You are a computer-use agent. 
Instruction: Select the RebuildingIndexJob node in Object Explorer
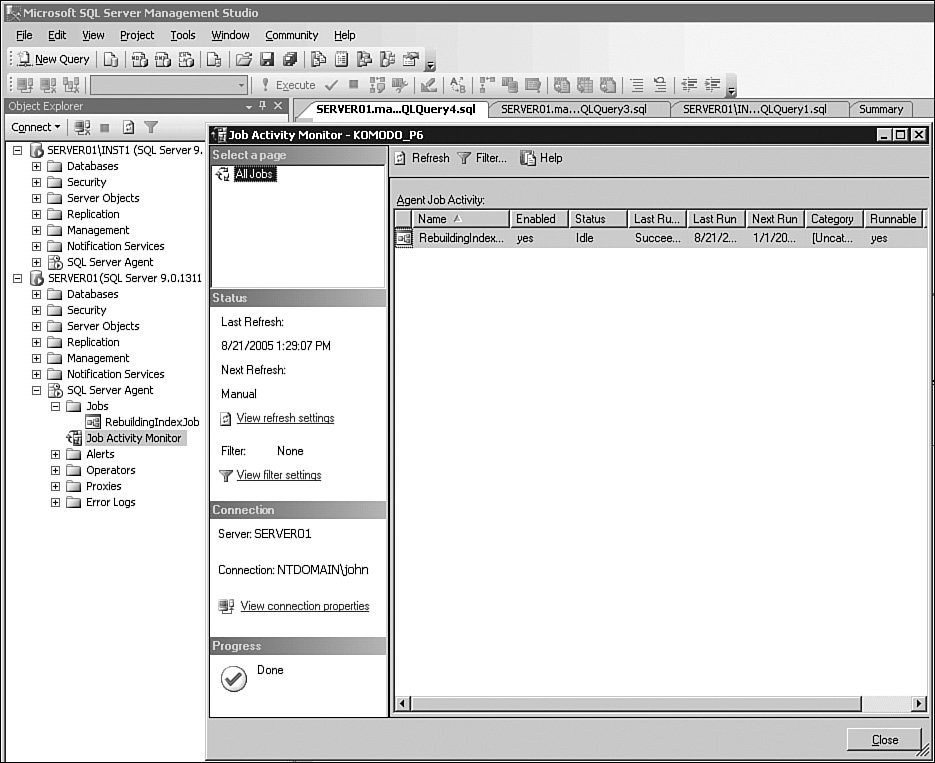(x=151, y=422)
